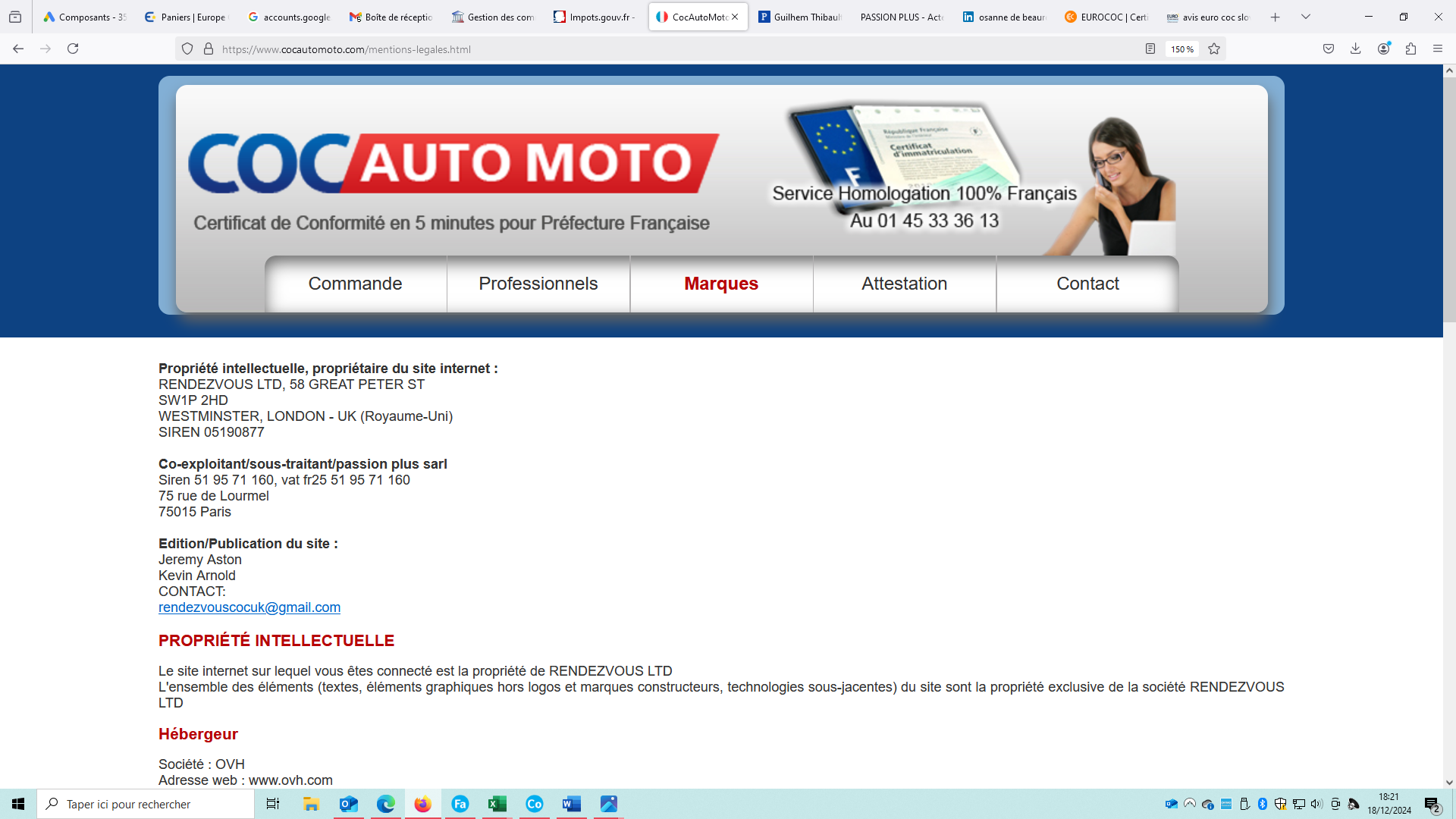Screen dimensions: 1456x819
Task: Click the page vertical scrollbar down arrow
Action: click(x=1449, y=782)
